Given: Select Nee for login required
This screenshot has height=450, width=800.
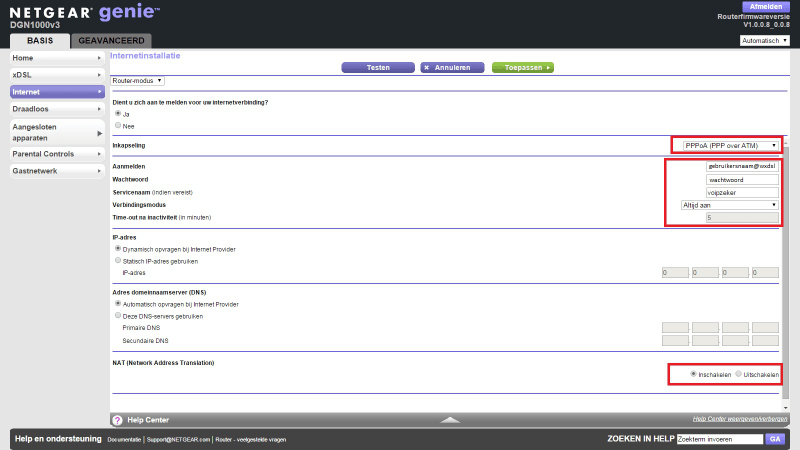Looking at the screenshot, I should tap(118, 125).
